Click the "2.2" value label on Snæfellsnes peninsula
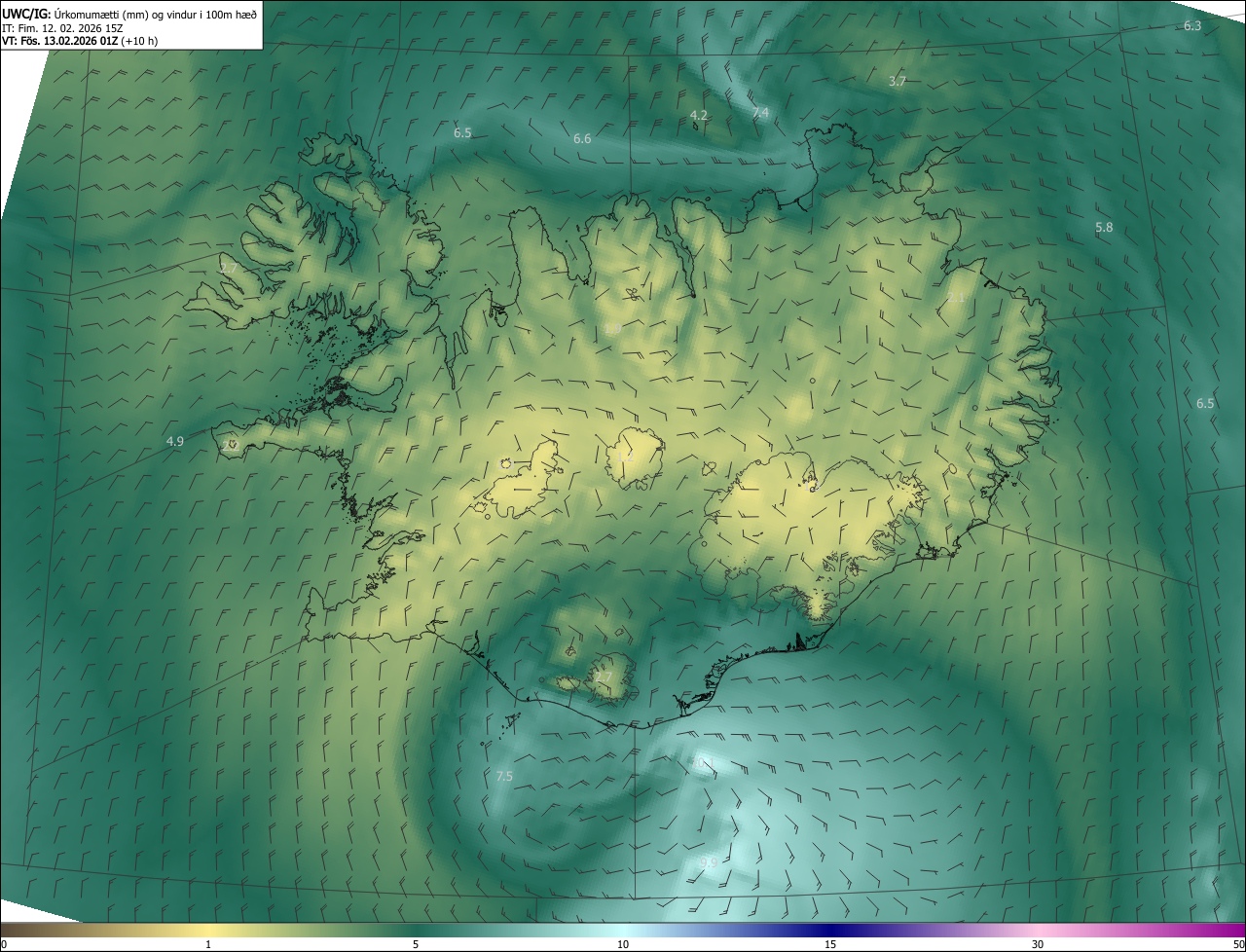The width and height of the screenshot is (1246, 952). pos(231,445)
